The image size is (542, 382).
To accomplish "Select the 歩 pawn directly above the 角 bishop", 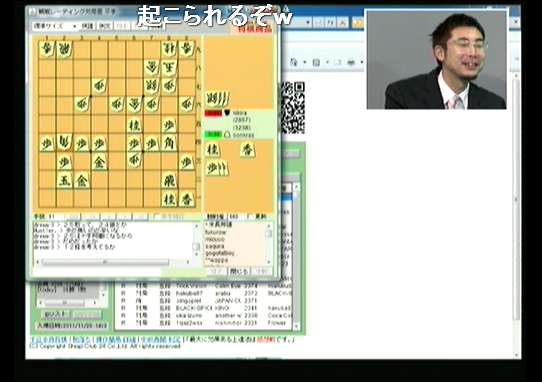I will point(169,124).
